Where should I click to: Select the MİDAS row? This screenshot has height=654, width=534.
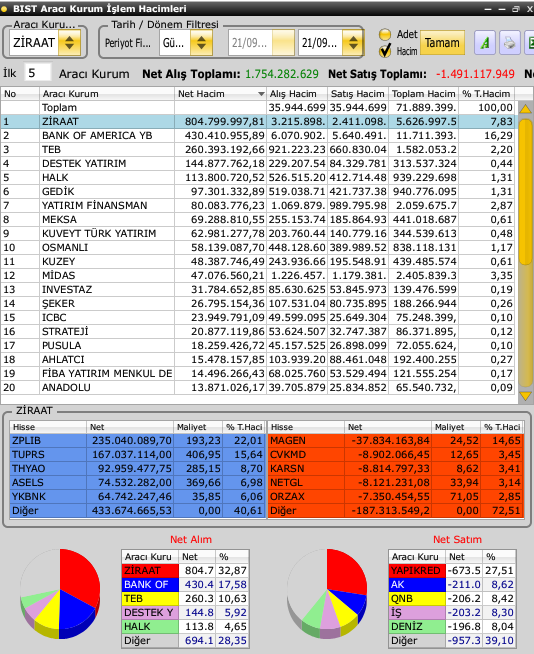(x=257, y=276)
